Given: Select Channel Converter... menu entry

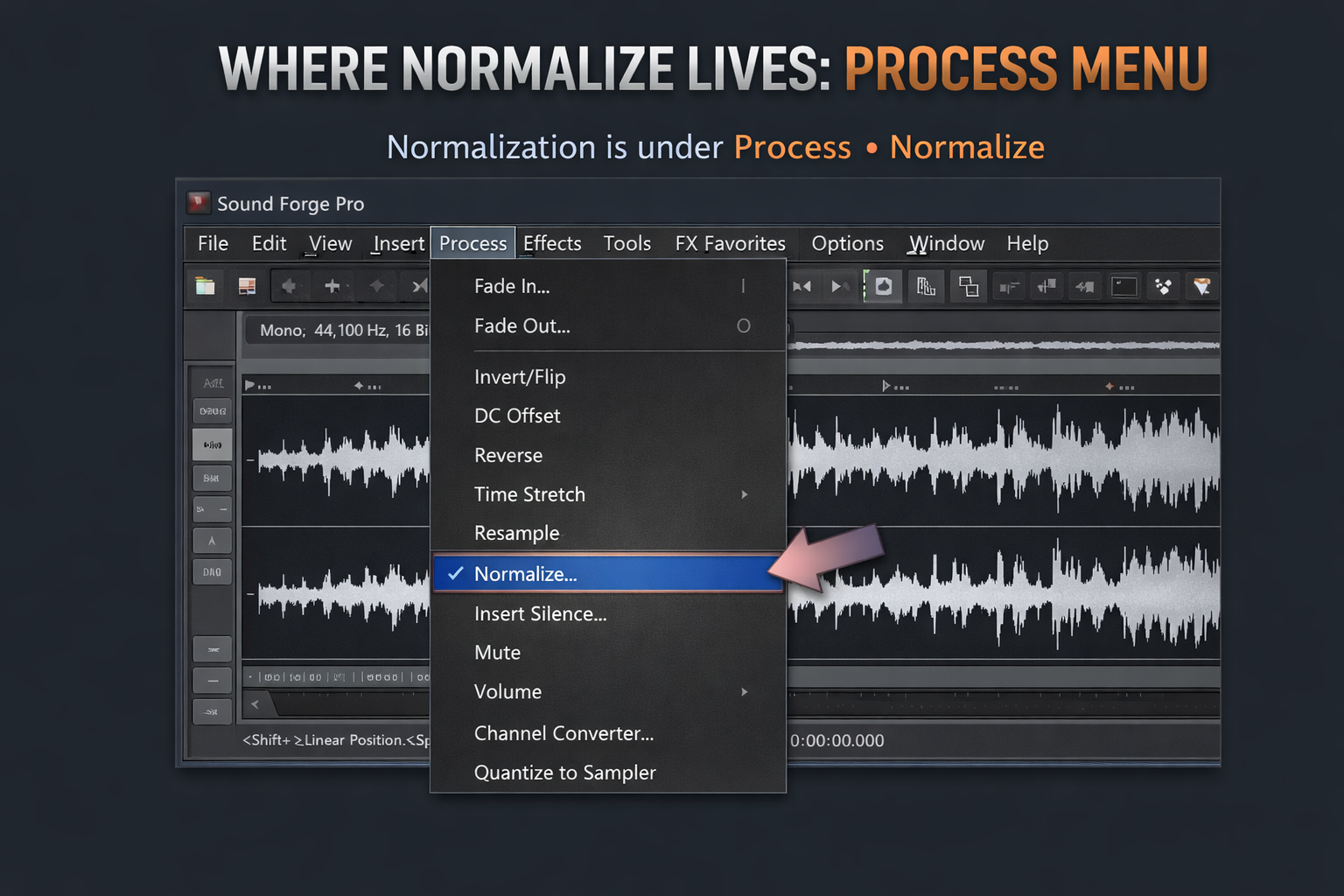Looking at the screenshot, I should pyautogui.click(x=563, y=733).
